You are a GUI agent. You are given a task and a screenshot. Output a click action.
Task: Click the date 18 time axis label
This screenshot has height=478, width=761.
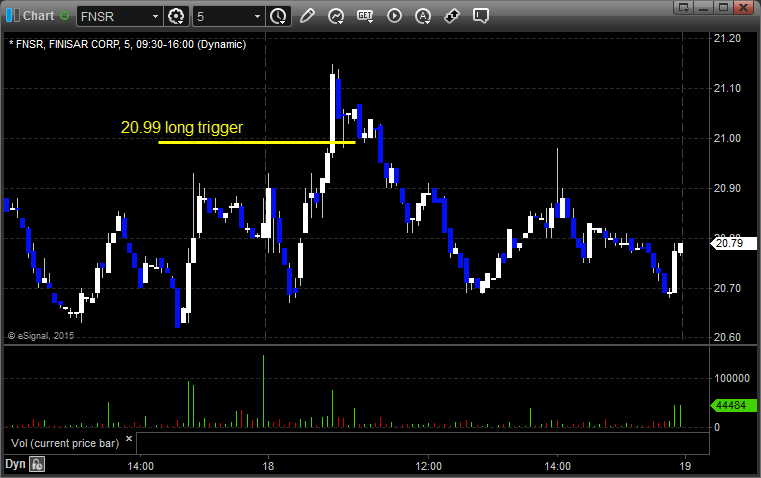(268, 466)
